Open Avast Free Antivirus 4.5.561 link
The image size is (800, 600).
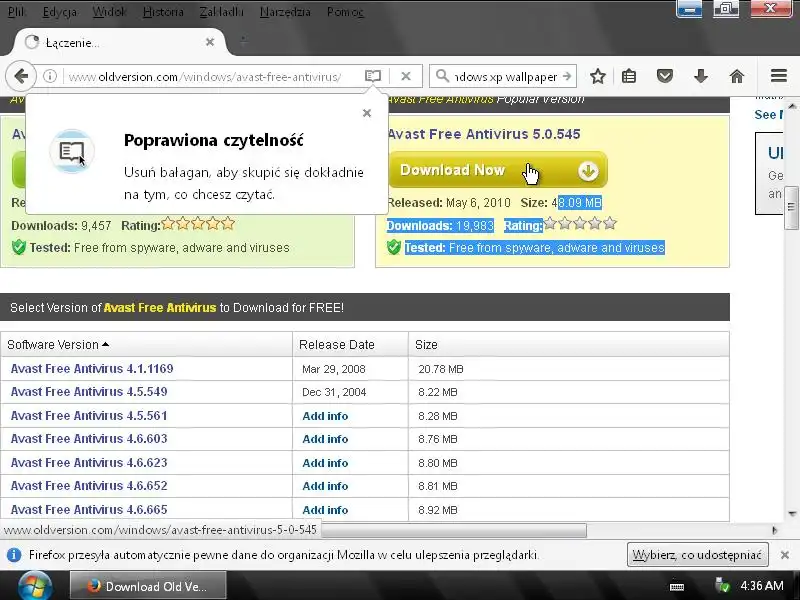(x=89, y=416)
